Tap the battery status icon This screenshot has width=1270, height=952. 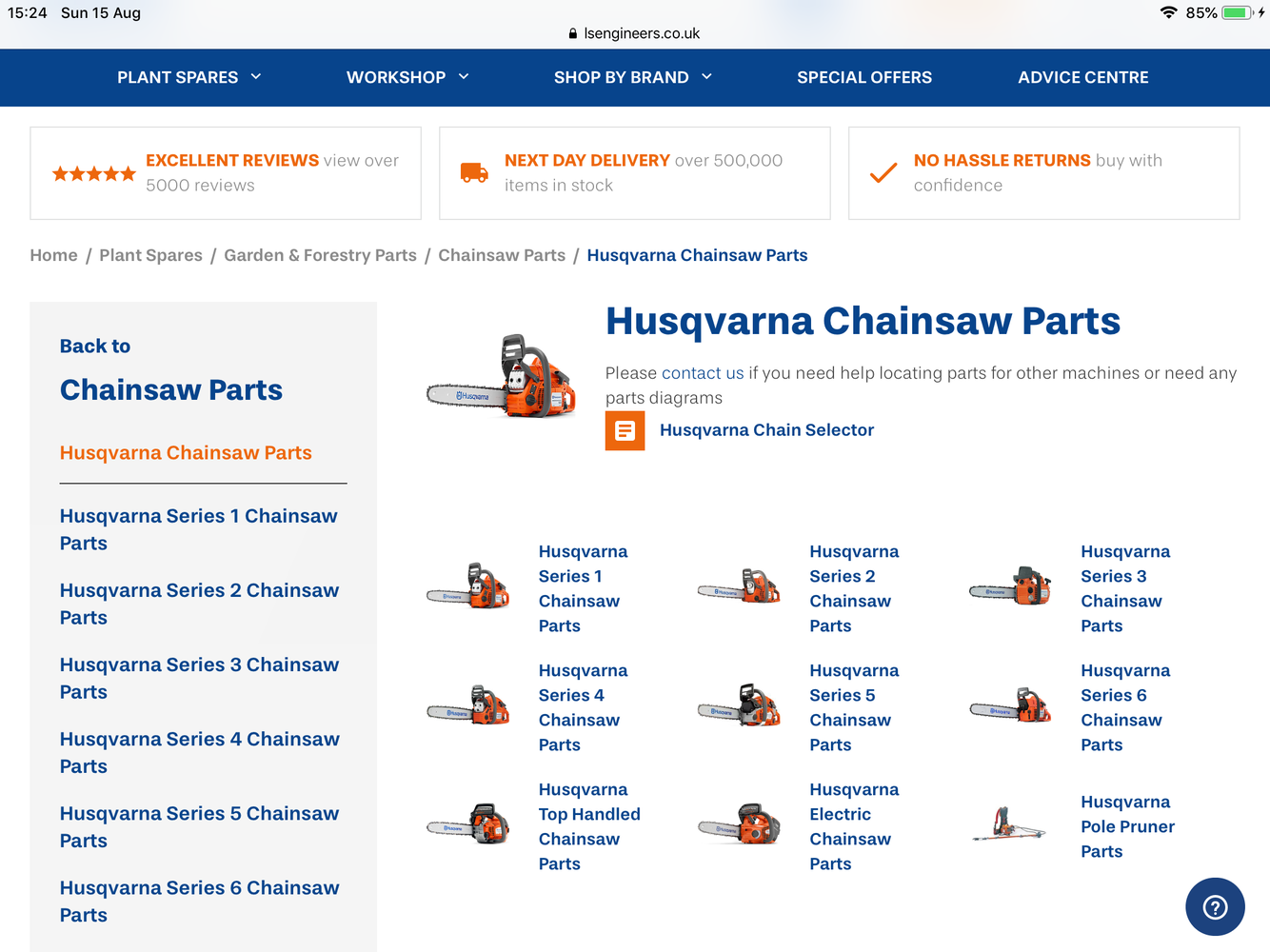(1237, 12)
